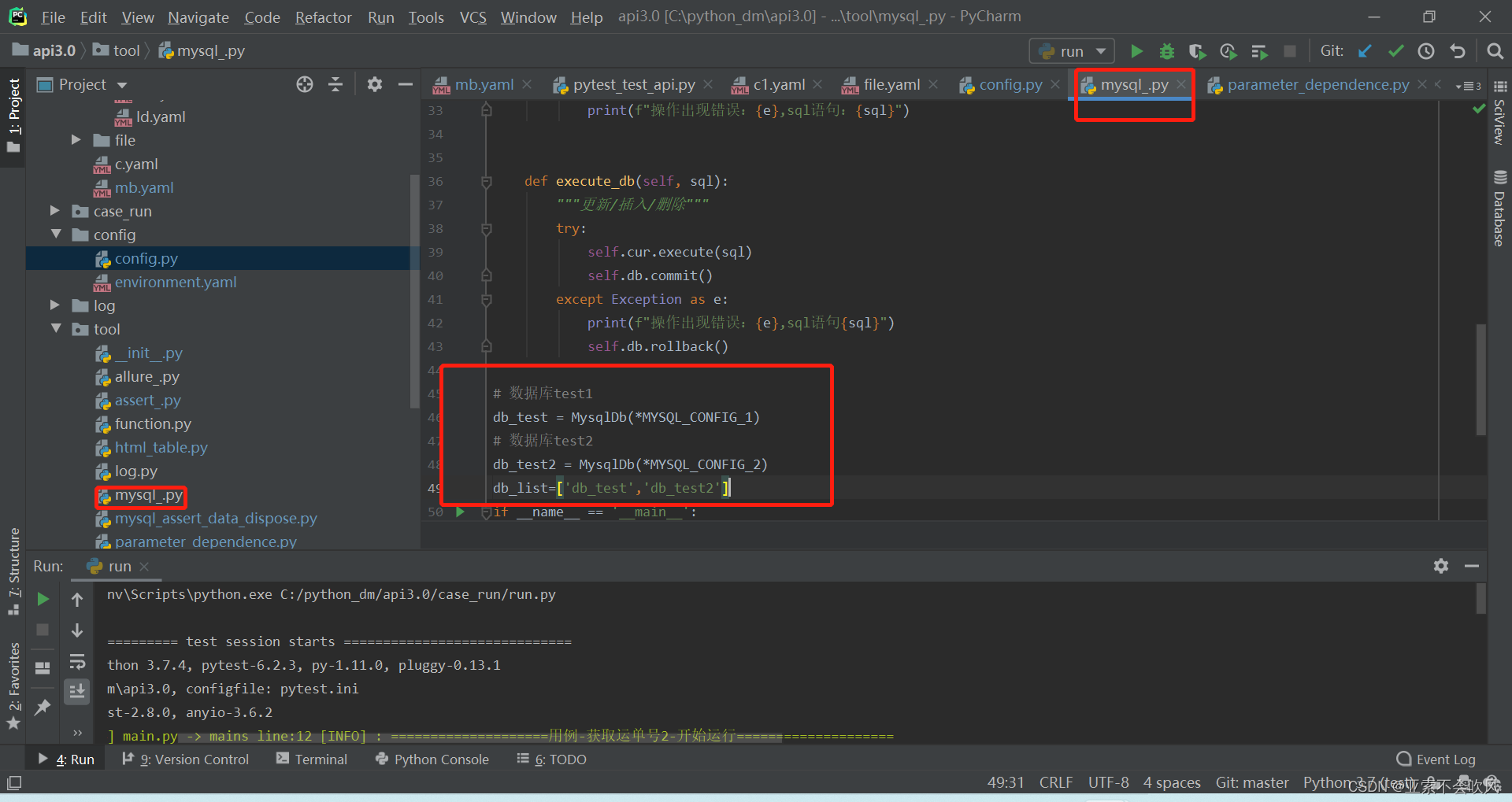Stop button in Run panel
1512x802 pixels.
[43, 630]
